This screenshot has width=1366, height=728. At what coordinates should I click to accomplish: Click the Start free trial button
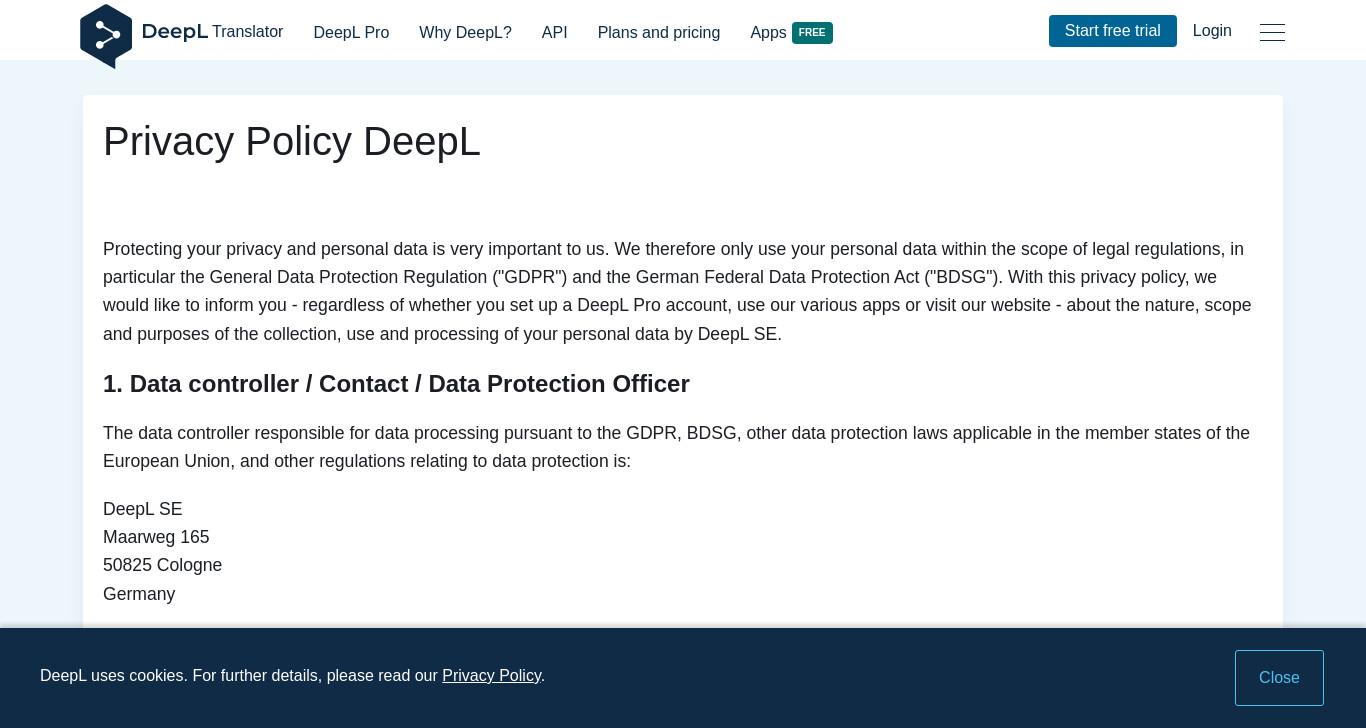point(1112,31)
